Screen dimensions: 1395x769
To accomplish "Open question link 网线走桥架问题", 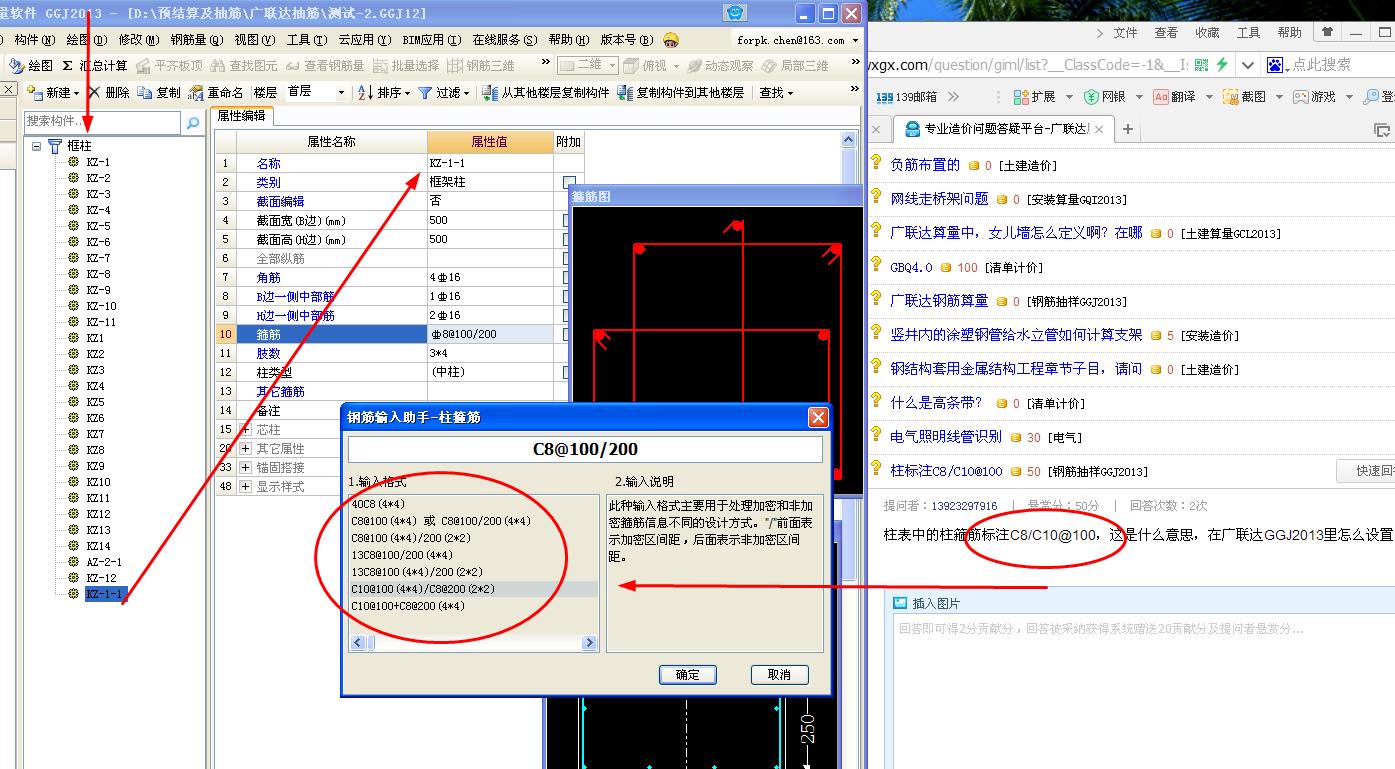I will click(939, 199).
